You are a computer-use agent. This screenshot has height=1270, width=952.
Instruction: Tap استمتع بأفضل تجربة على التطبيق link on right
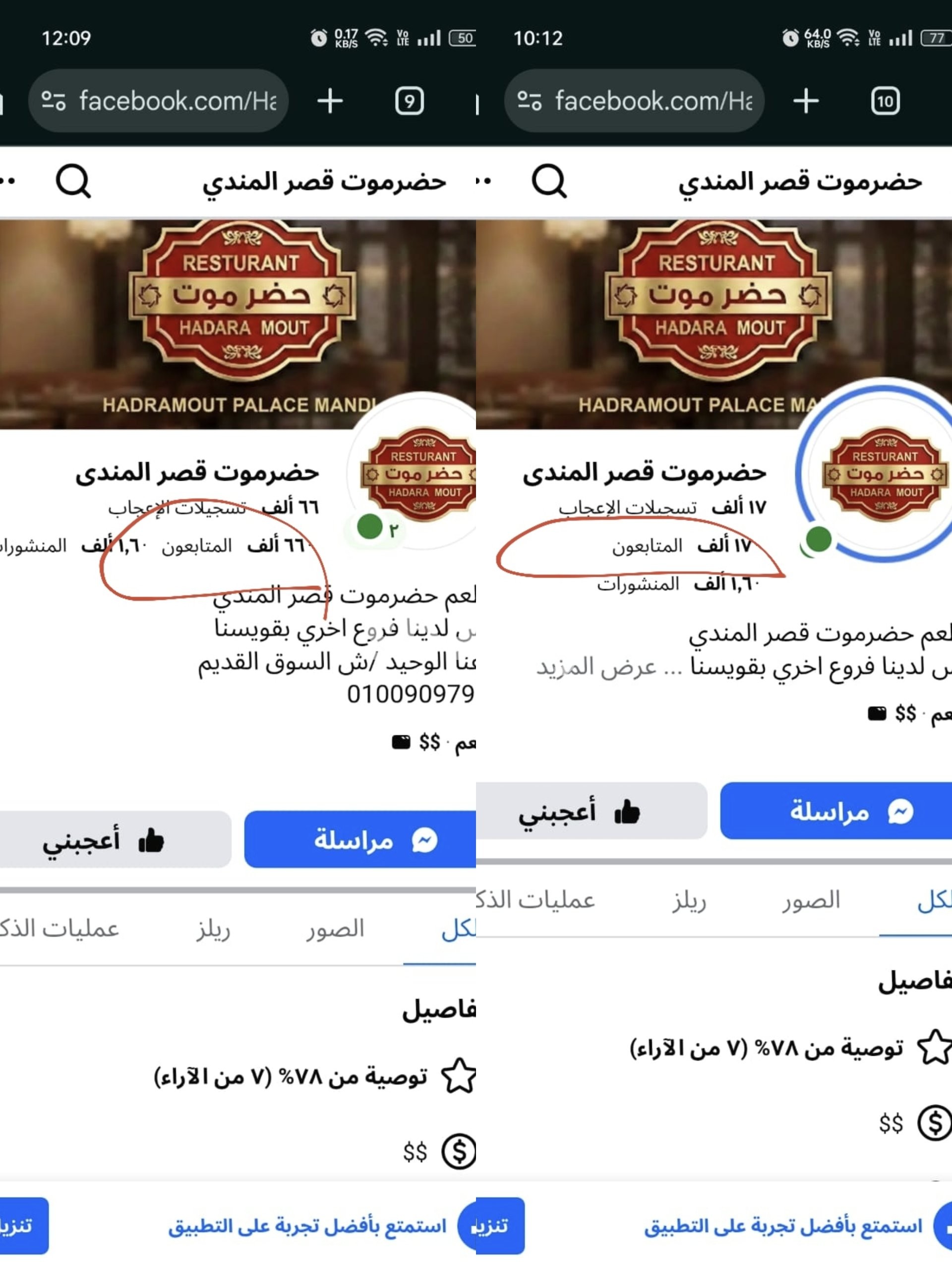pos(783,1226)
